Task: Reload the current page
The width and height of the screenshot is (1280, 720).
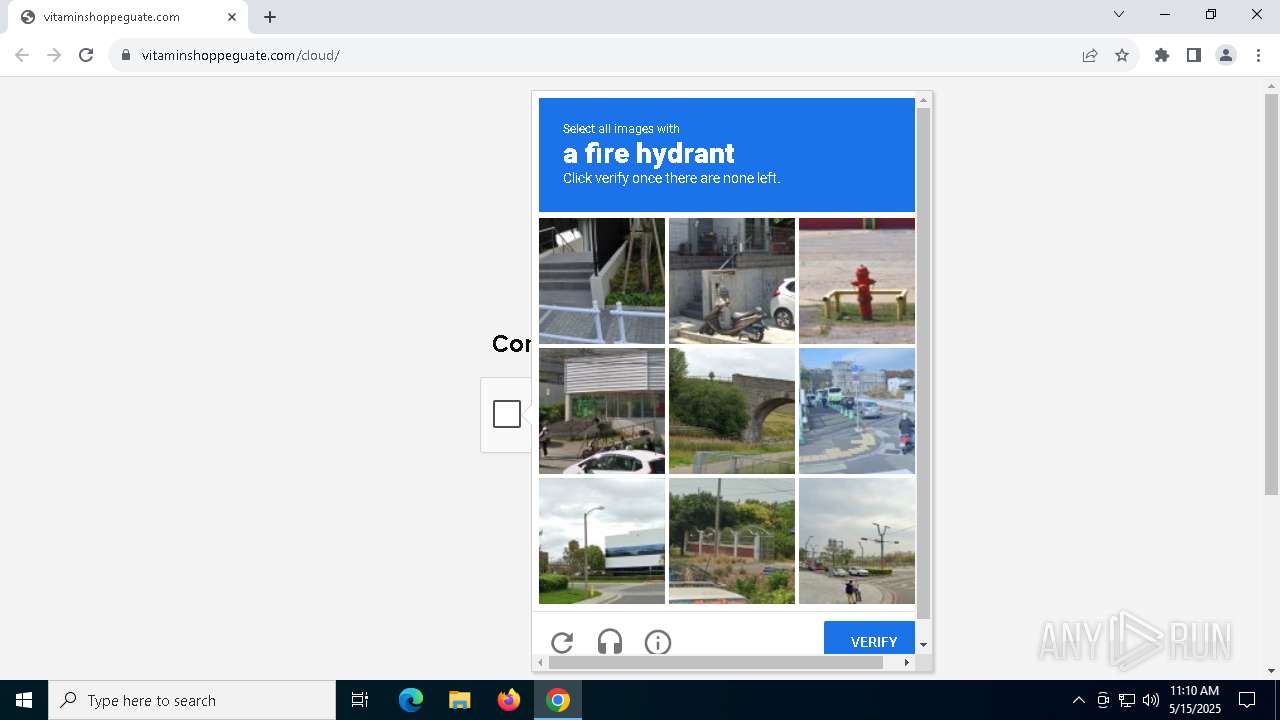Action: click(x=86, y=55)
